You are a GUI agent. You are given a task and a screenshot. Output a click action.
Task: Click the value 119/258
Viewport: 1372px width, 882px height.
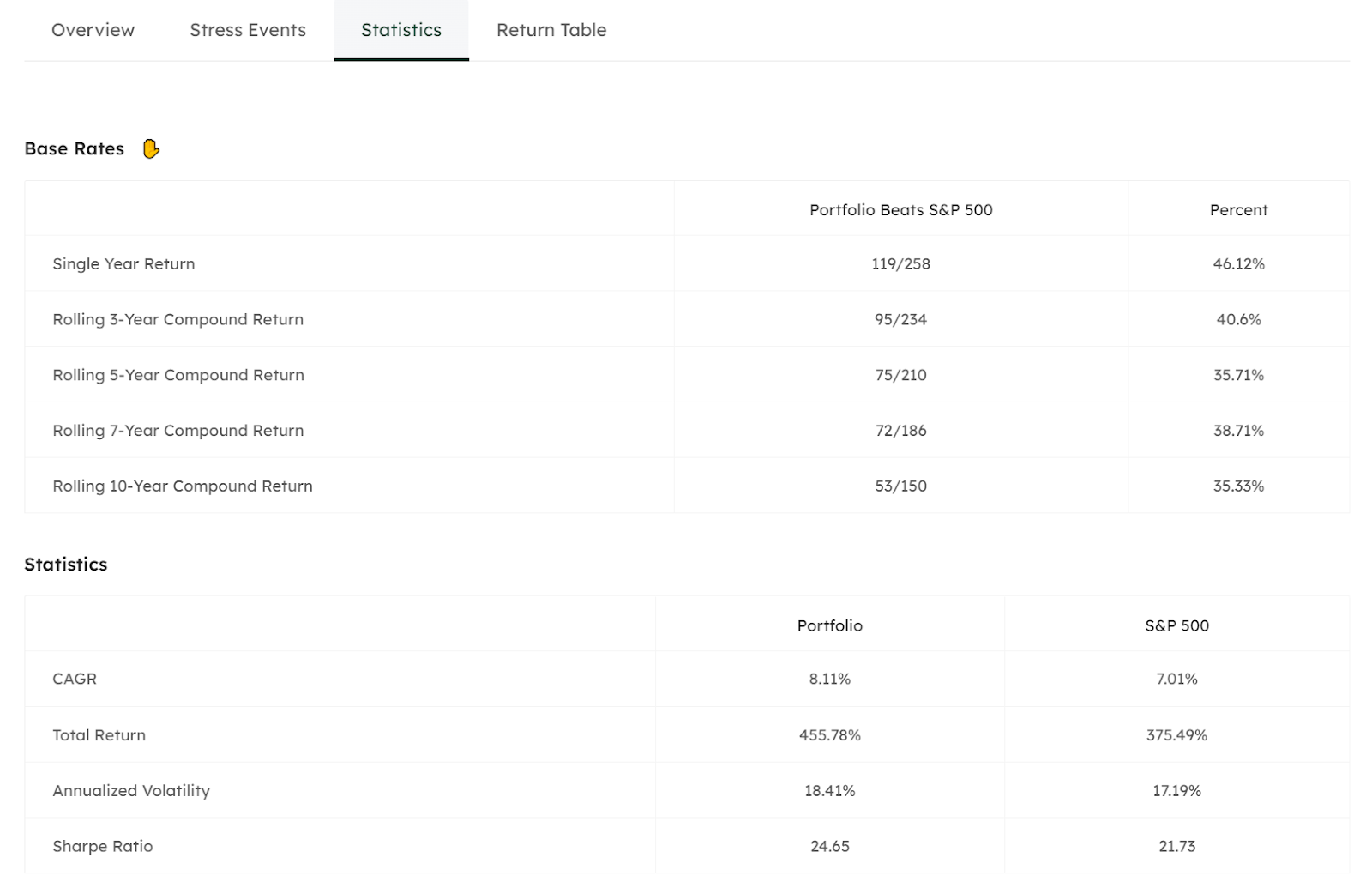coord(900,264)
